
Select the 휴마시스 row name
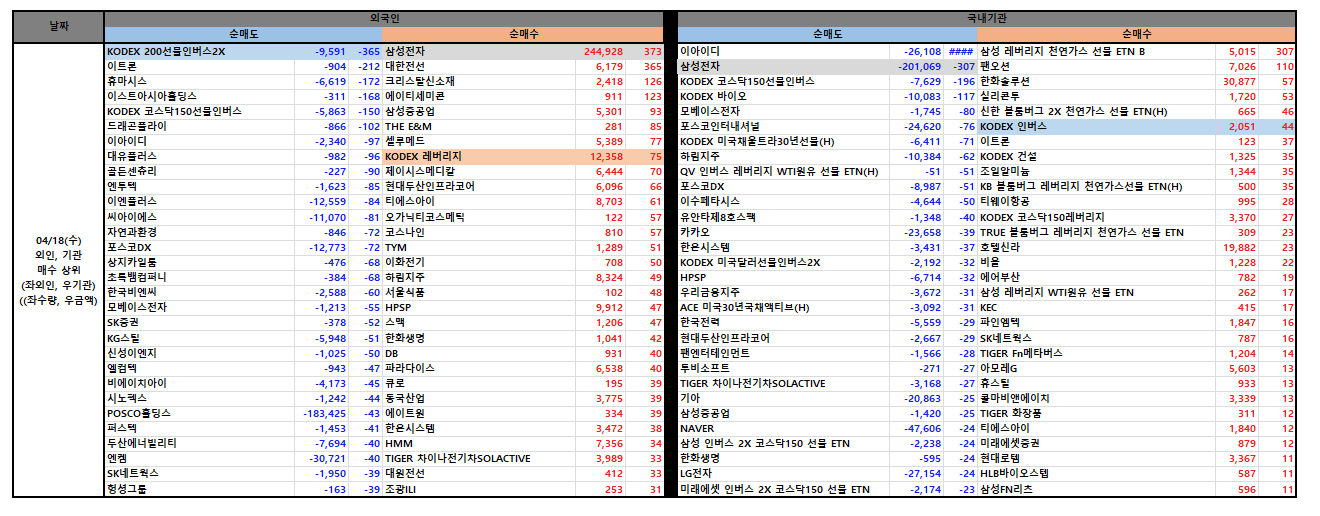[x=199, y=81]
